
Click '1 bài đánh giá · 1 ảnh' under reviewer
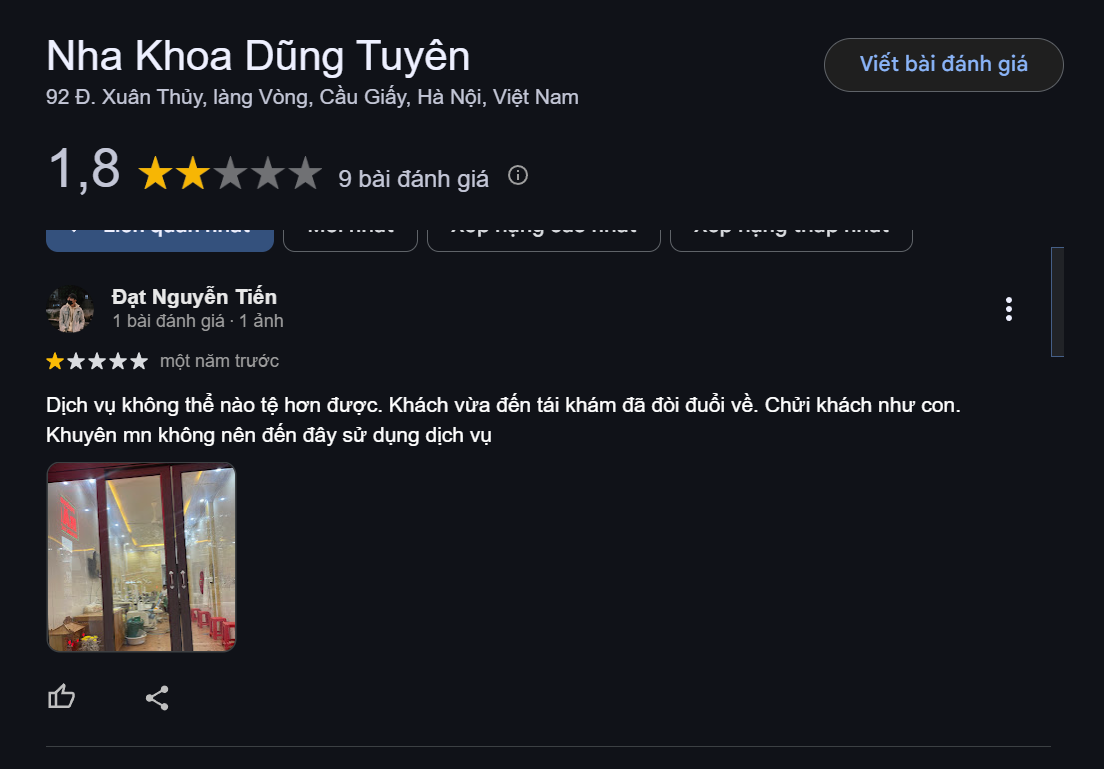click(x=198, y=321)
